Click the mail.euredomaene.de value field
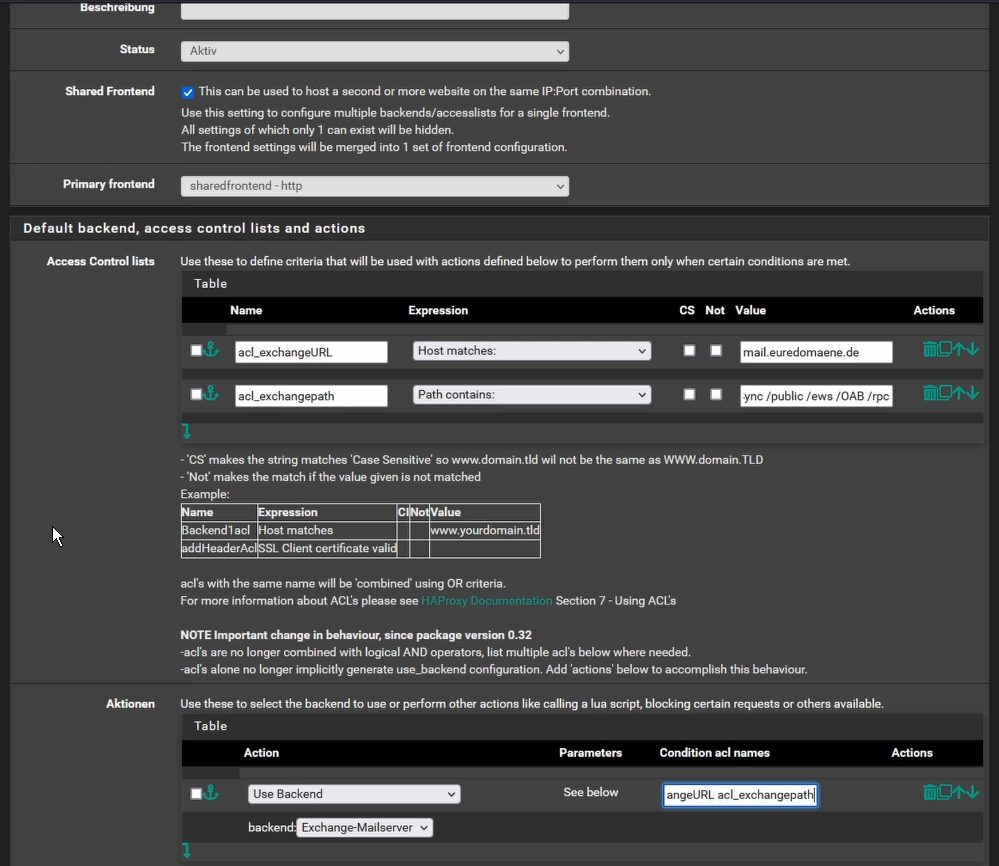 (816, 352)
